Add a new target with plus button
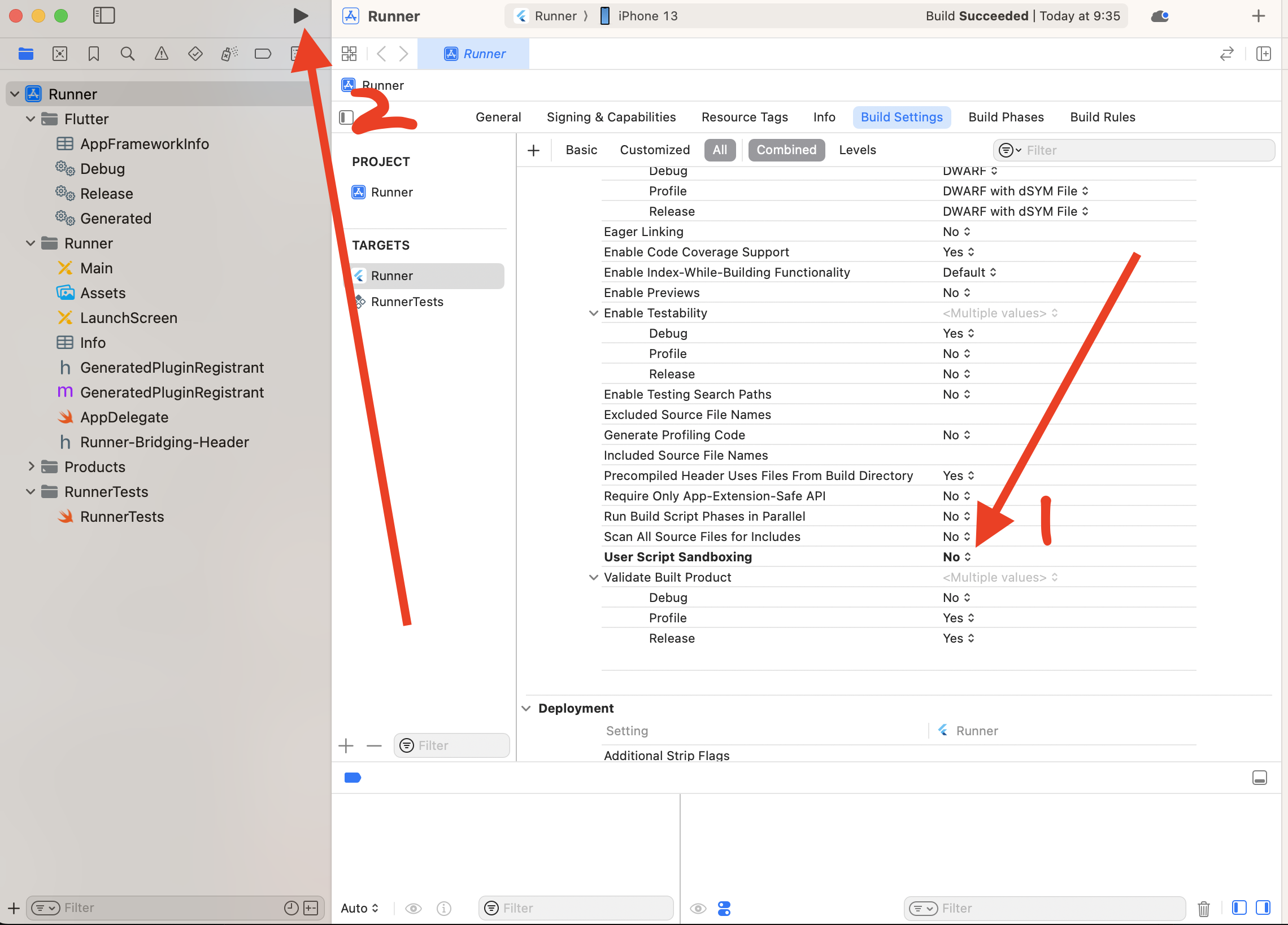The width and height of the screenshot is (1288, 925). 346,745
